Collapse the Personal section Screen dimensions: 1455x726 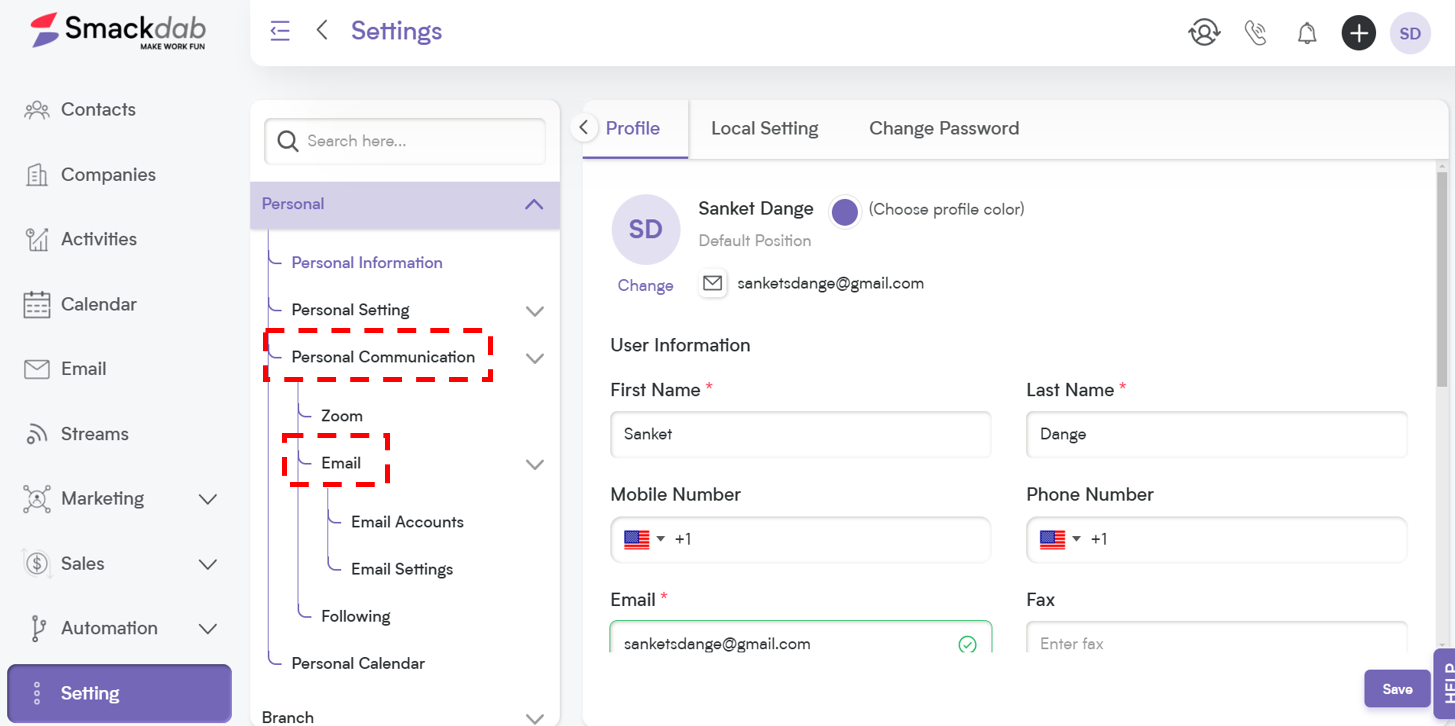[534, 204]
